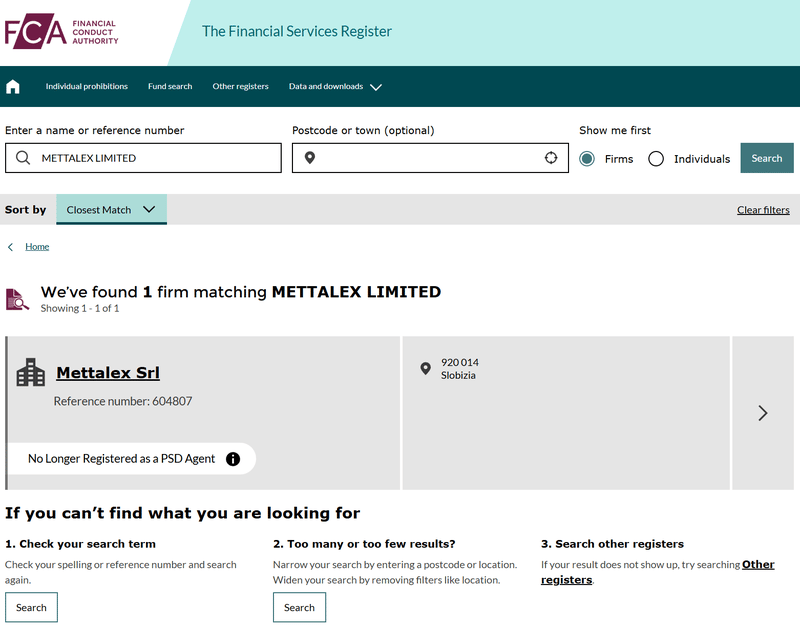Click the document search results icon
Viewport: 800px width, 627px height.
coord(17,299)
